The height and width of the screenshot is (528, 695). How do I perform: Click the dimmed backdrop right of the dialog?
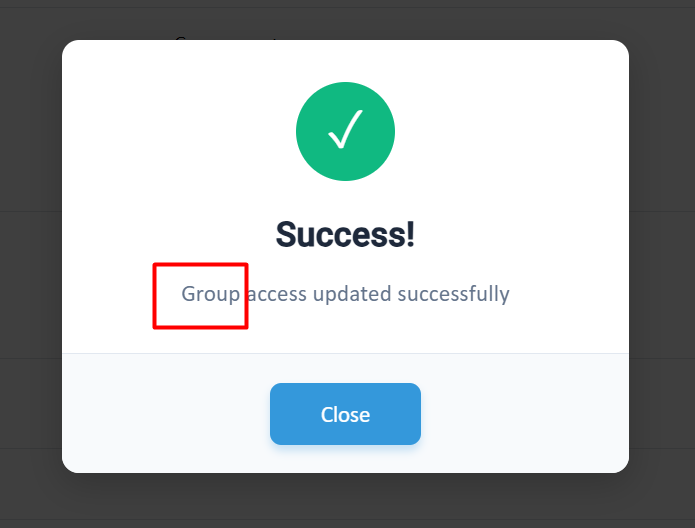(662, 264)
